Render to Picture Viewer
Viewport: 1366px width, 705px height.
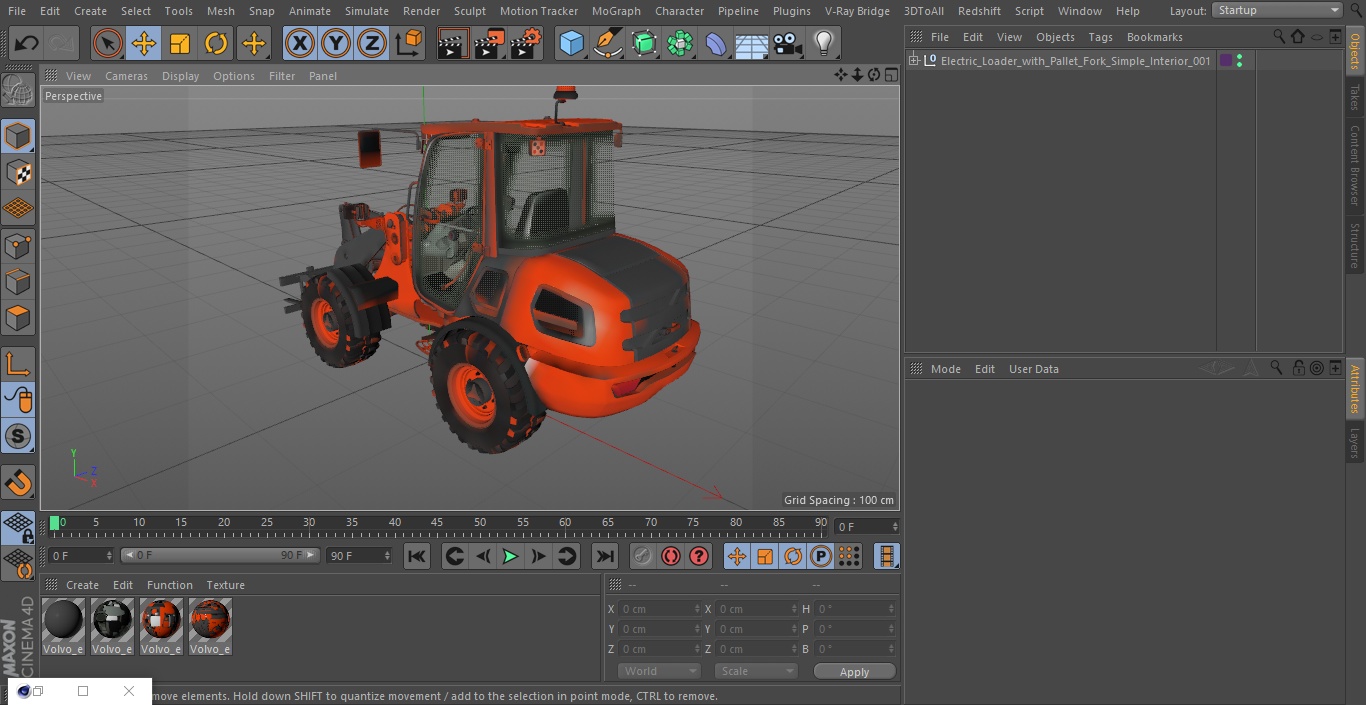489,43
